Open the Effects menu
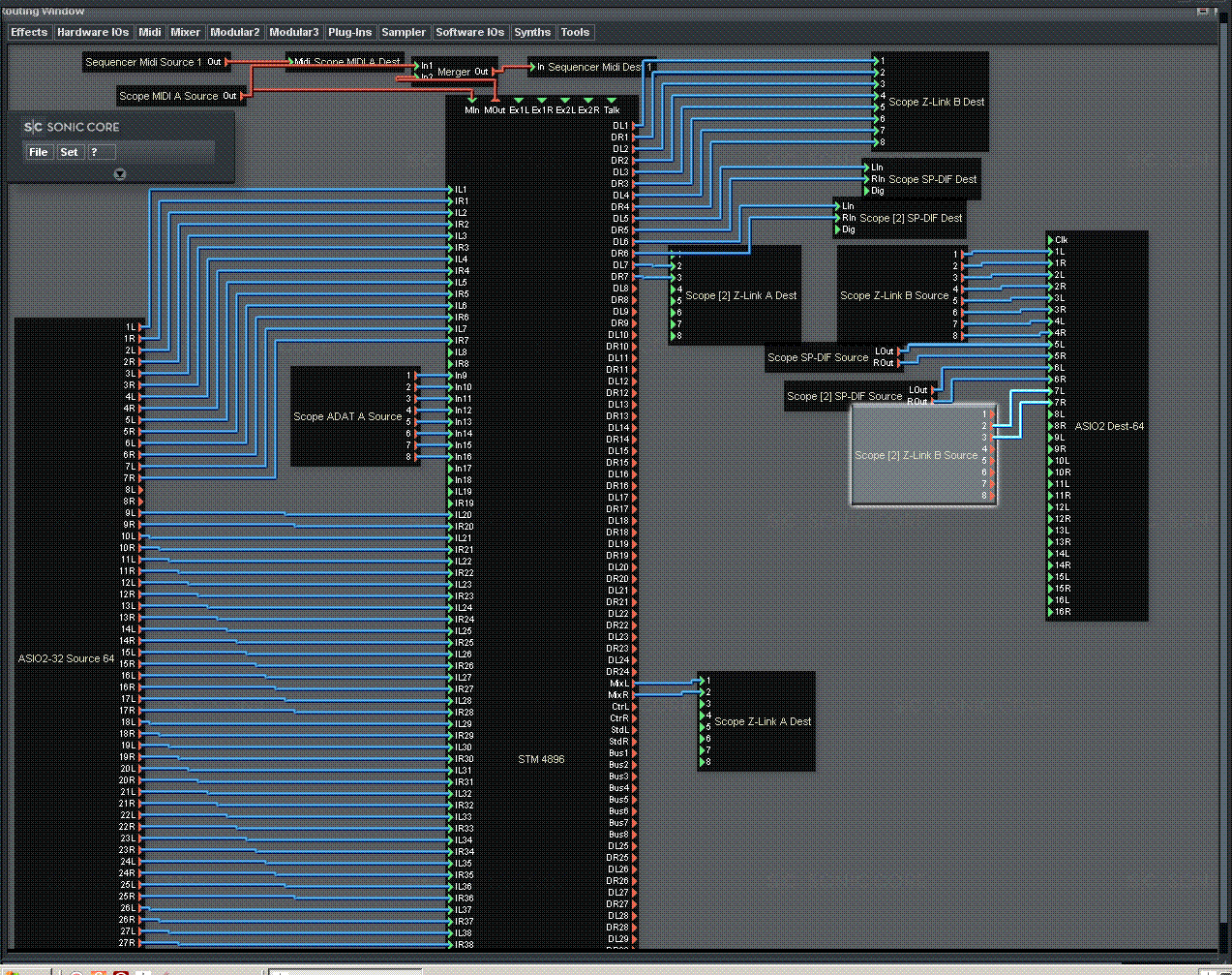1232x975 pixels. coord(29,32)
